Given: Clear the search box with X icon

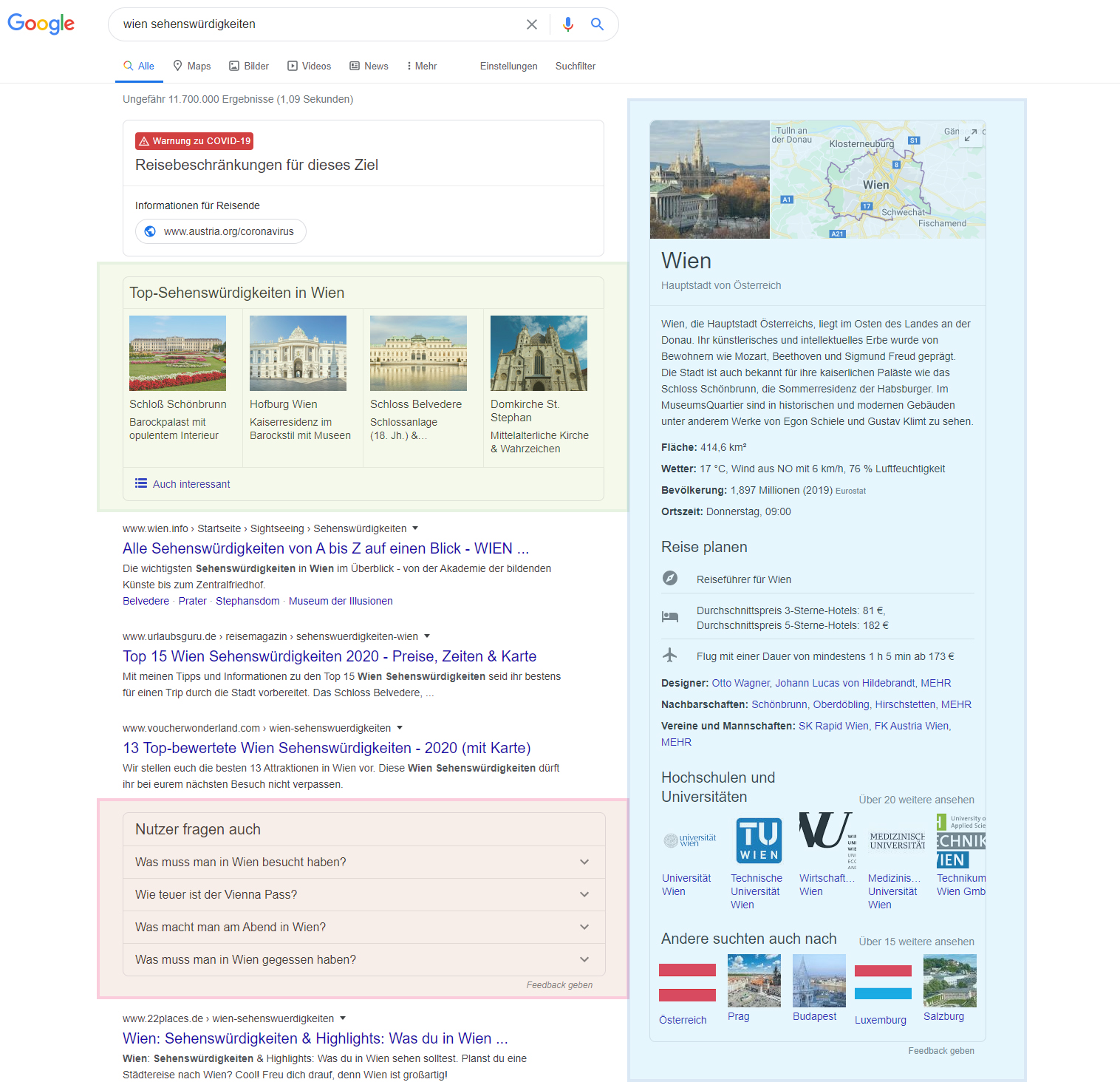Looking at the screenshot, I should click(x=532, y=24).
